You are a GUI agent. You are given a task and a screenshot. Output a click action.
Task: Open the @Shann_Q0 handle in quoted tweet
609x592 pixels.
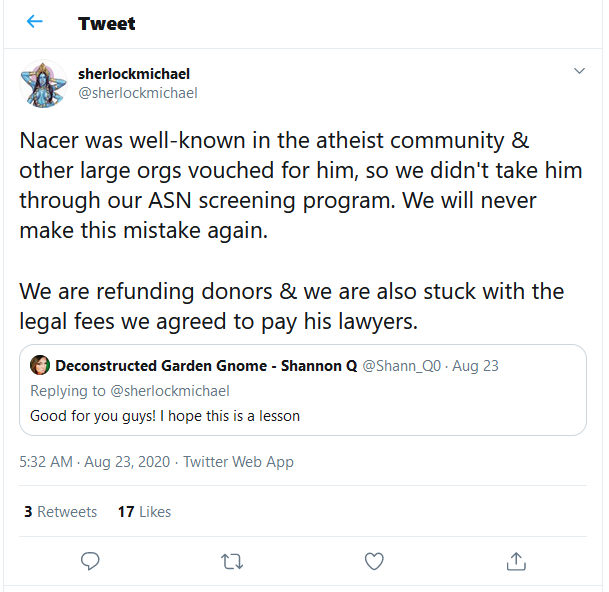click(402, 366)
